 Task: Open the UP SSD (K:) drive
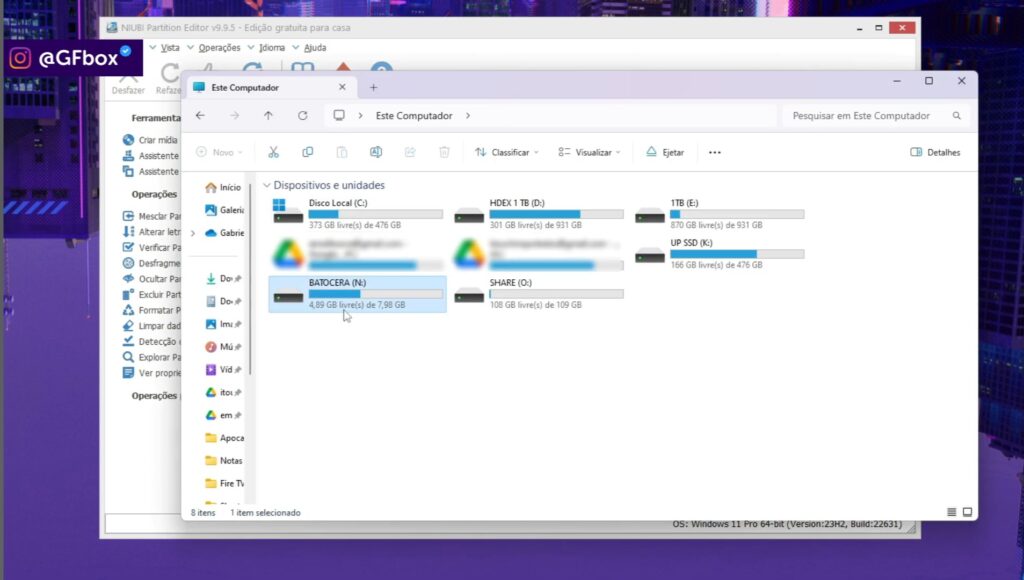tap(719, 253)
